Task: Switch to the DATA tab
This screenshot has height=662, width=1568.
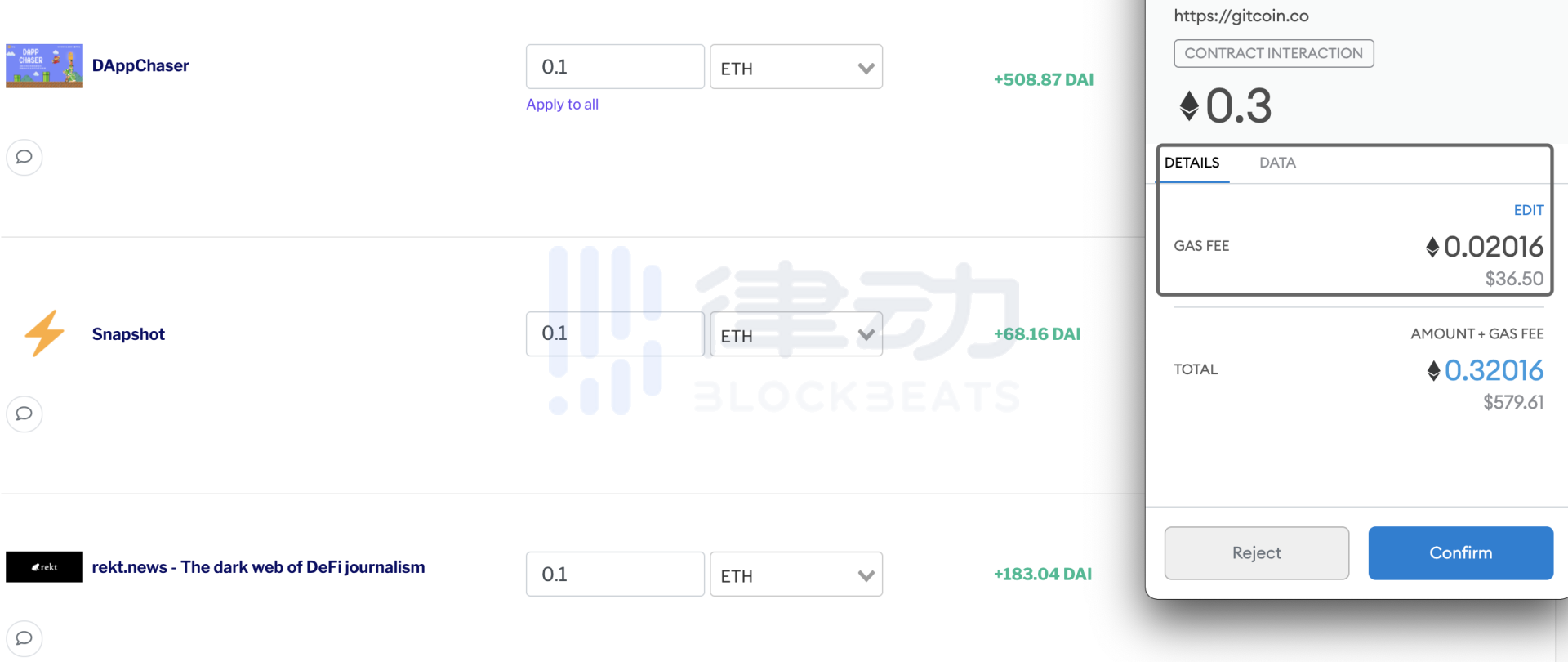Action: tap(1277, 163)
